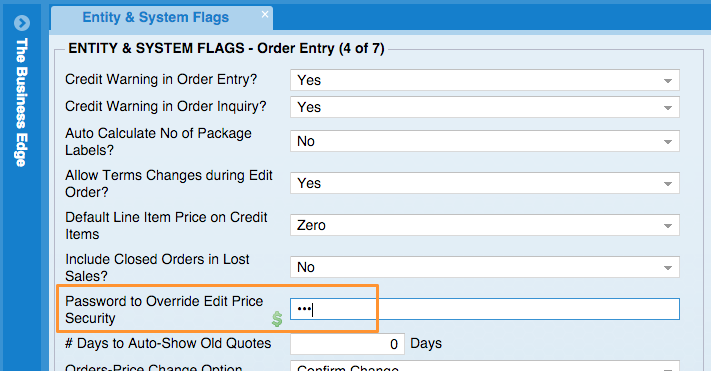Click the Order Entry (4 of 7) section heading
711x371 pixels.
click(321, 49)
